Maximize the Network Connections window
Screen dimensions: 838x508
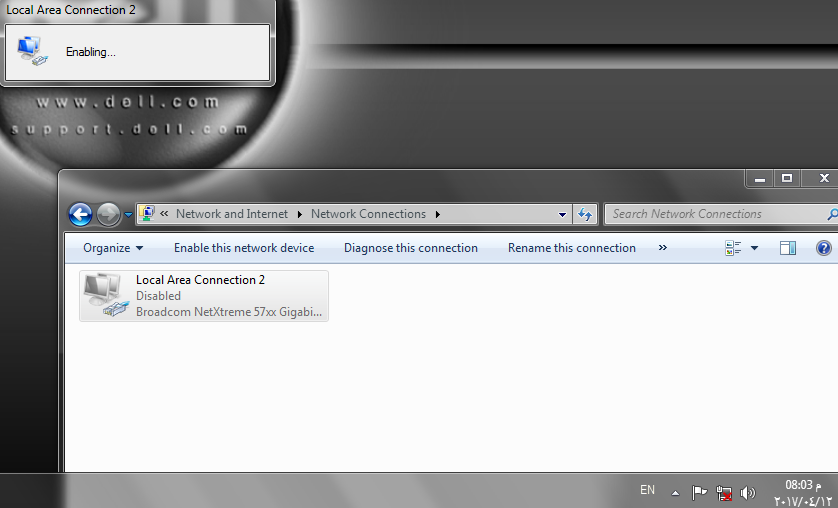(x=787, y=179)
